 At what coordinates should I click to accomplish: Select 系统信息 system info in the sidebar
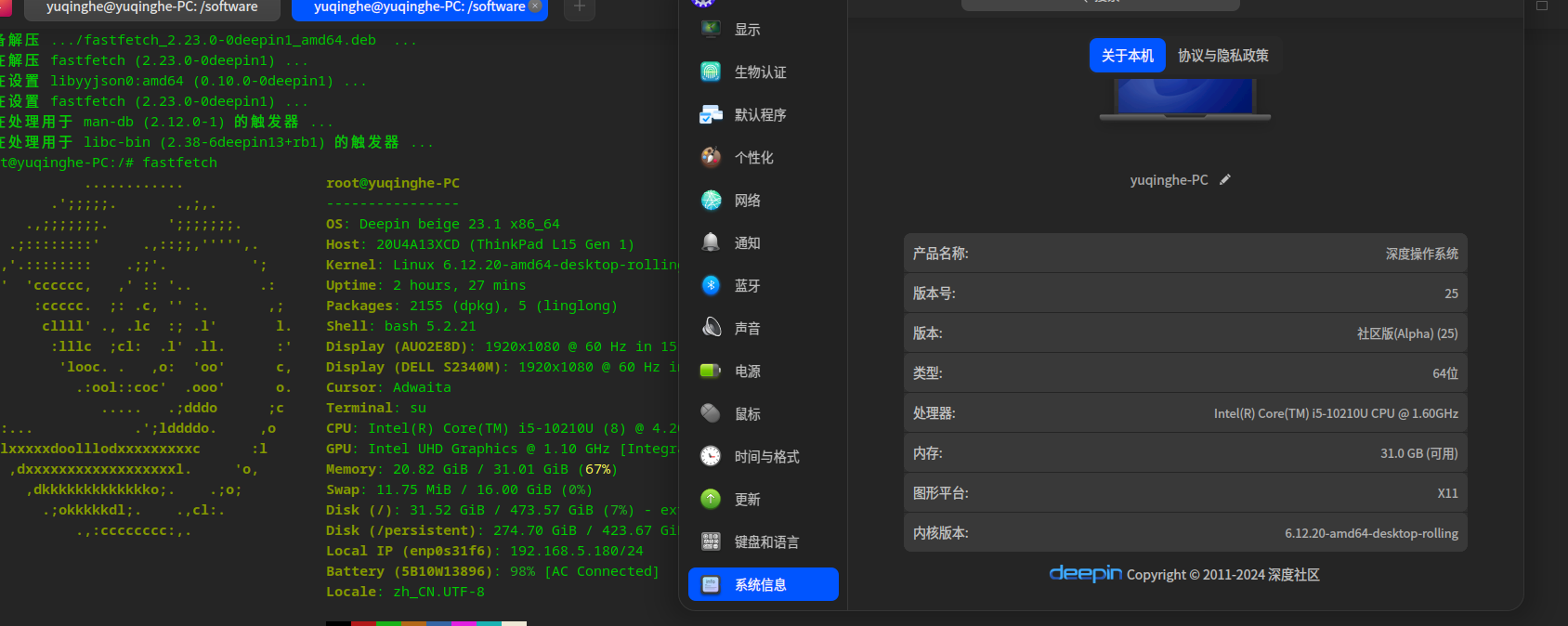click(x=764, y=585)
